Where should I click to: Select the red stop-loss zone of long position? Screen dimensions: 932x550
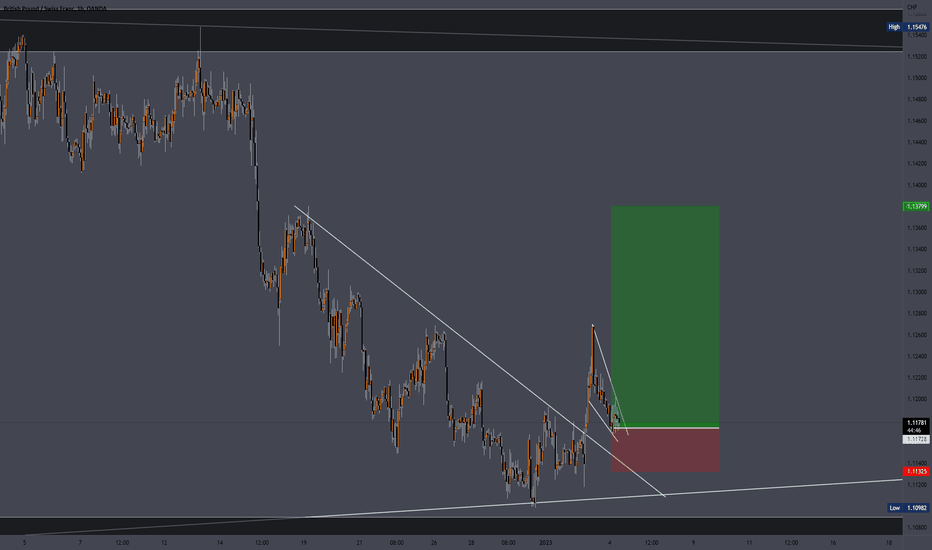tap(665, 450)
